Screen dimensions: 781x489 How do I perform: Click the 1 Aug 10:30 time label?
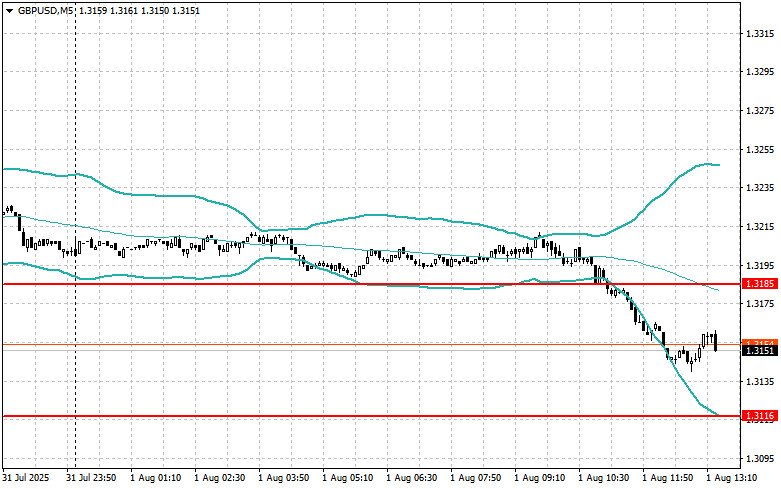pos(605,478)
